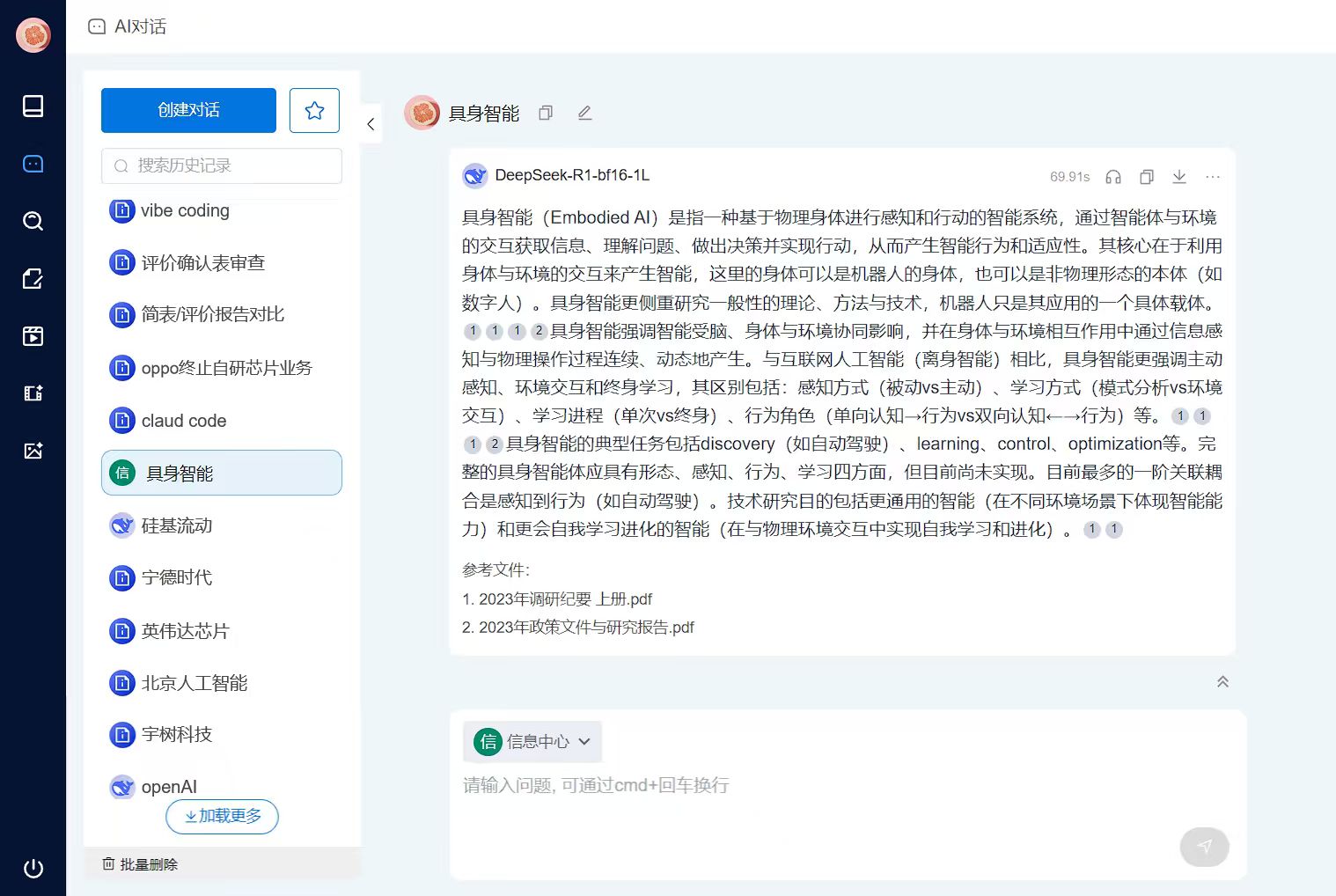Open more options with the ellipsis icon

click(1213, 177)
